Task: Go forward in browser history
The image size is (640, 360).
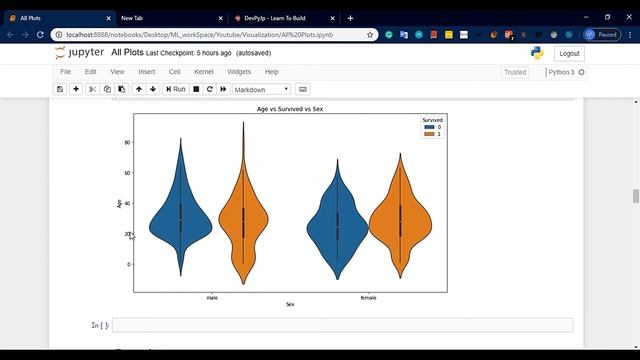Action: coord(25,35)
